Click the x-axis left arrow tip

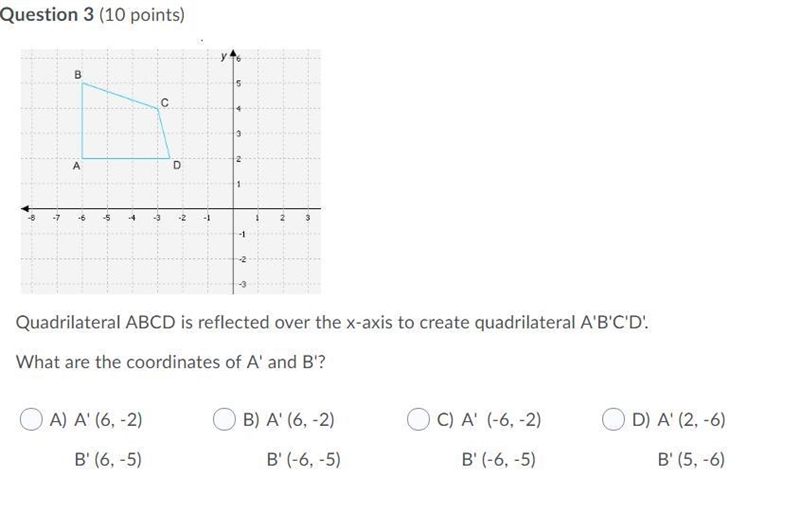pos(24,208)
